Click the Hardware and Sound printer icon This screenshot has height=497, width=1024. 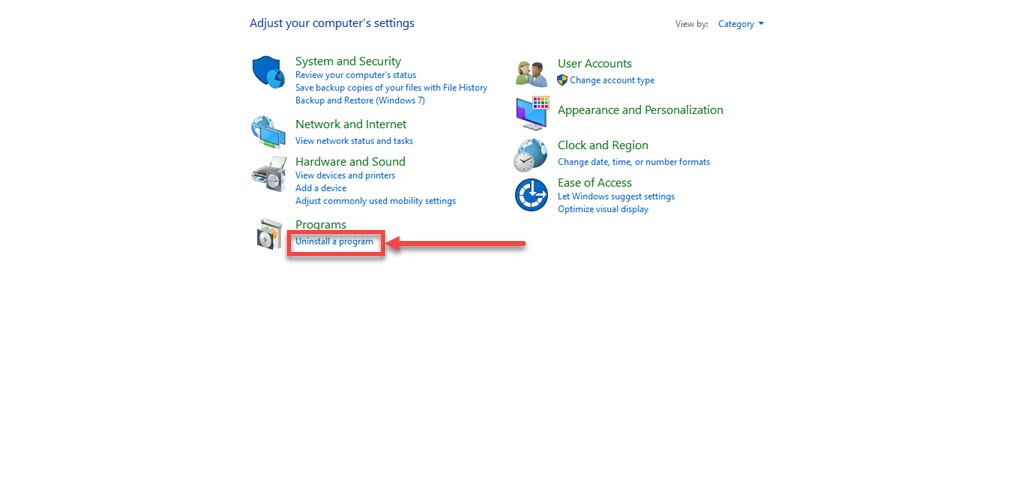(x=268, y=172)
